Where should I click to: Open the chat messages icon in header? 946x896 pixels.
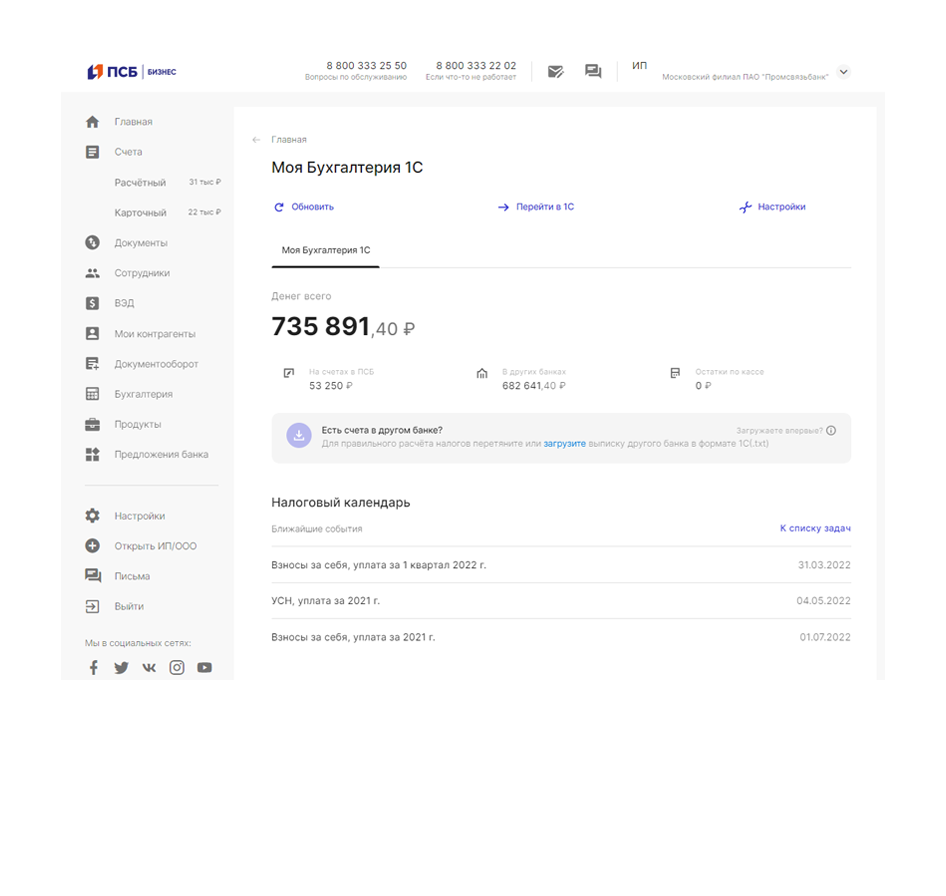click(x=593, y=72)
